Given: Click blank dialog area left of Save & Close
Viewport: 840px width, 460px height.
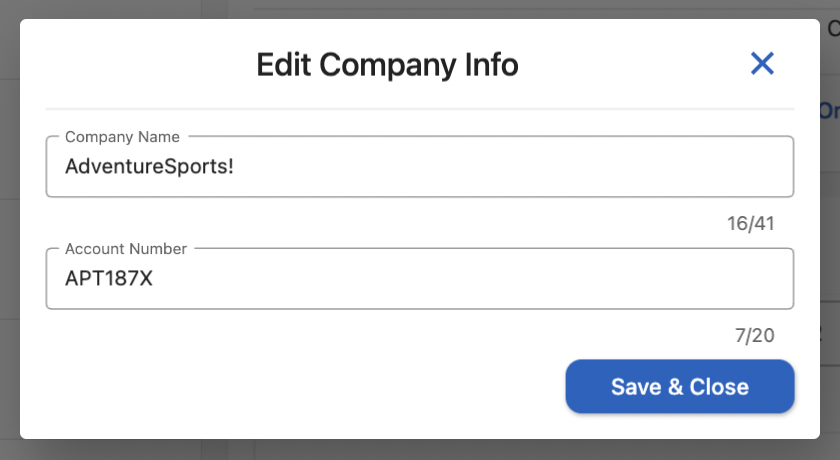Looking at the screenshot, I should click(300, 387).
